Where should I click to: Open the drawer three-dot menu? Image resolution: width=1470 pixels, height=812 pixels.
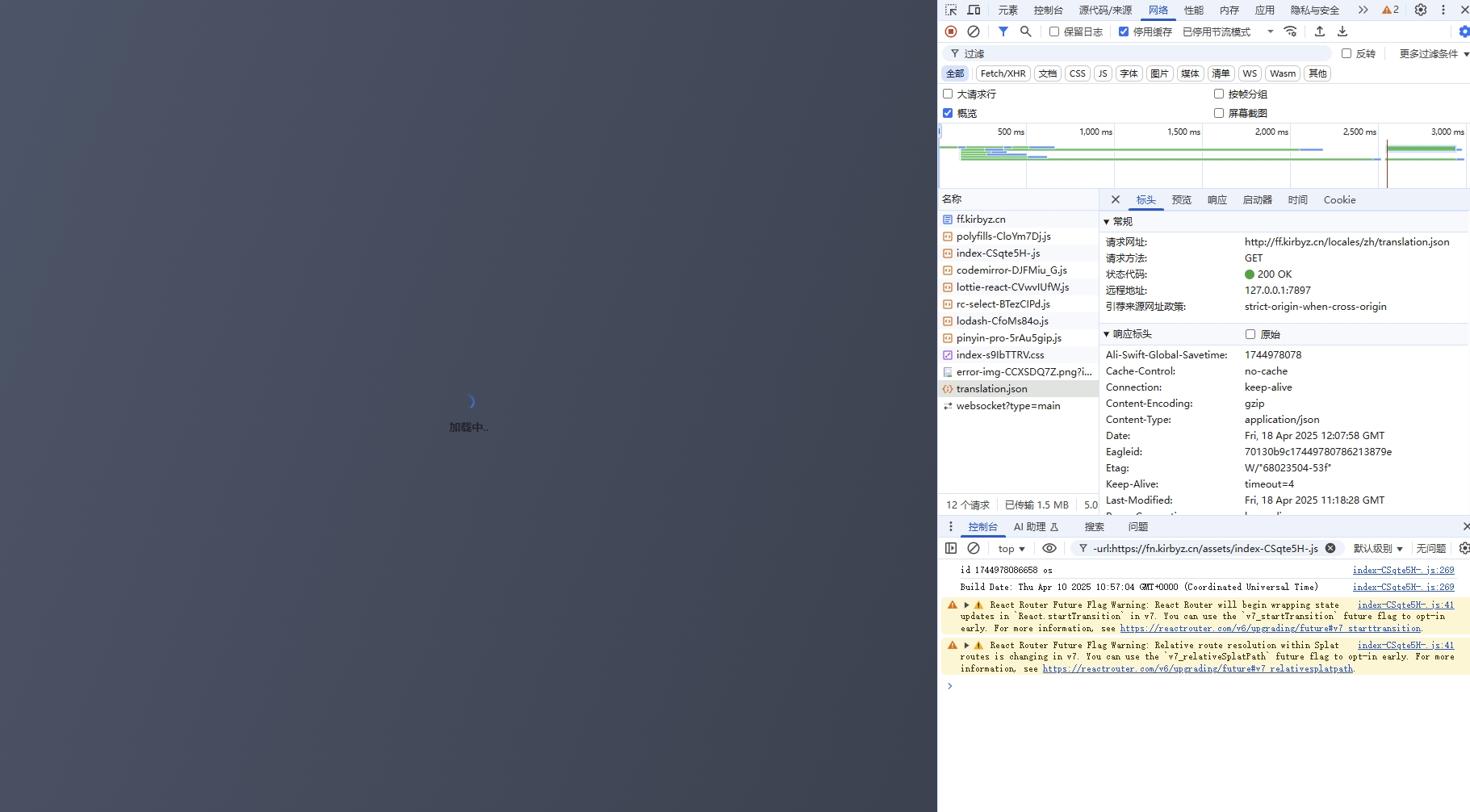coord(951,526)
